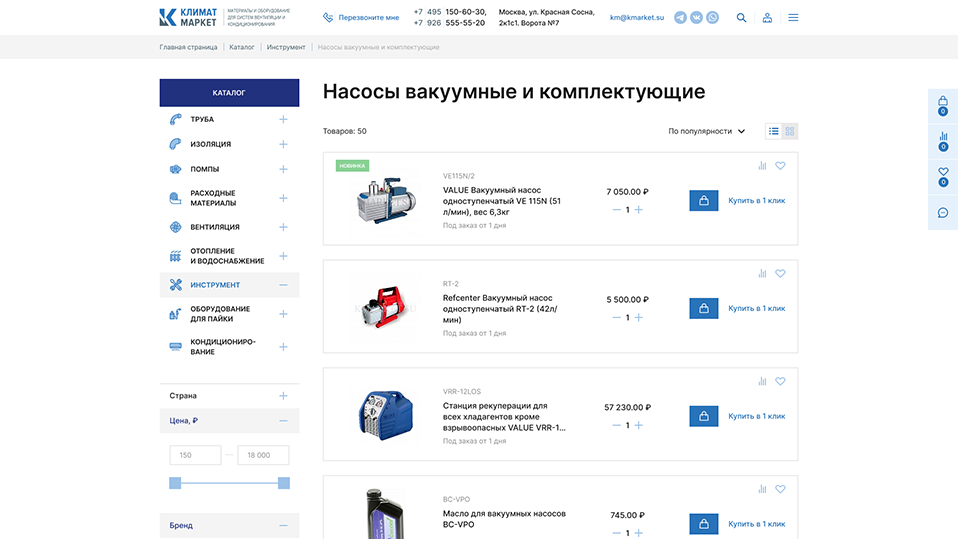Compare the Refcenter RT-2 pump

[762, 273]
